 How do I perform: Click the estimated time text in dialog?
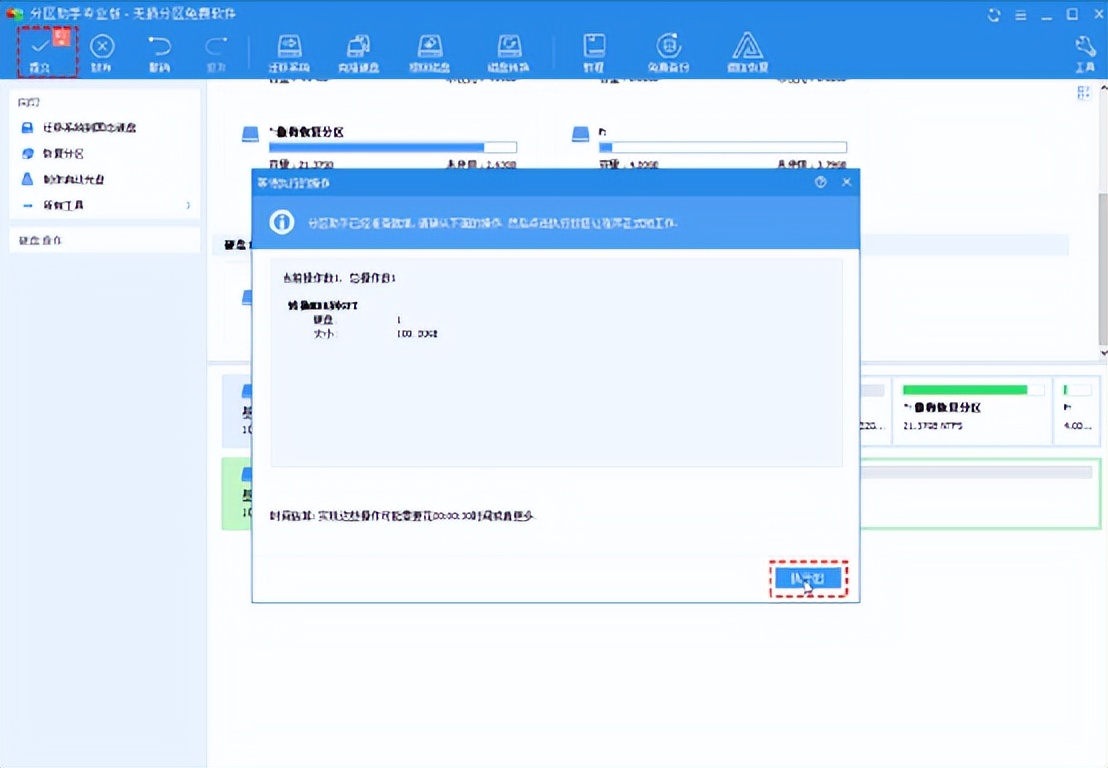click(x=402, y=516)
